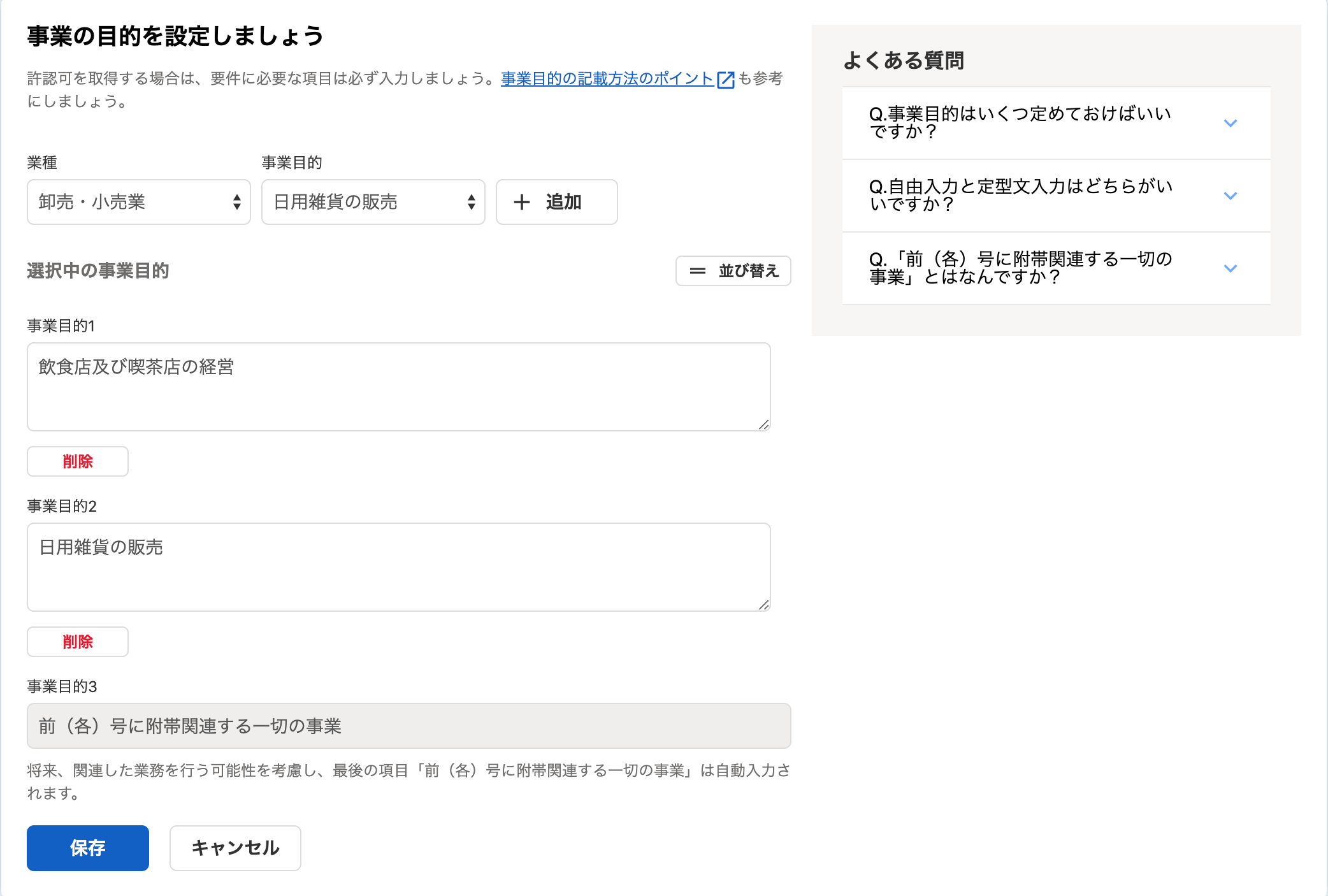The image size is (1328, 896).
Task: Click the 事業の目的を設定しましょう title
Action: click(x=176, y=36)
